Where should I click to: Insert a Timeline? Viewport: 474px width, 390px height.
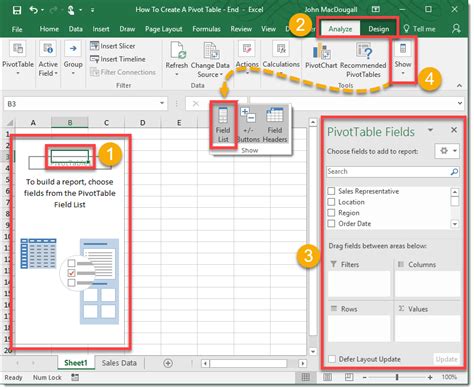pos(118,59)
